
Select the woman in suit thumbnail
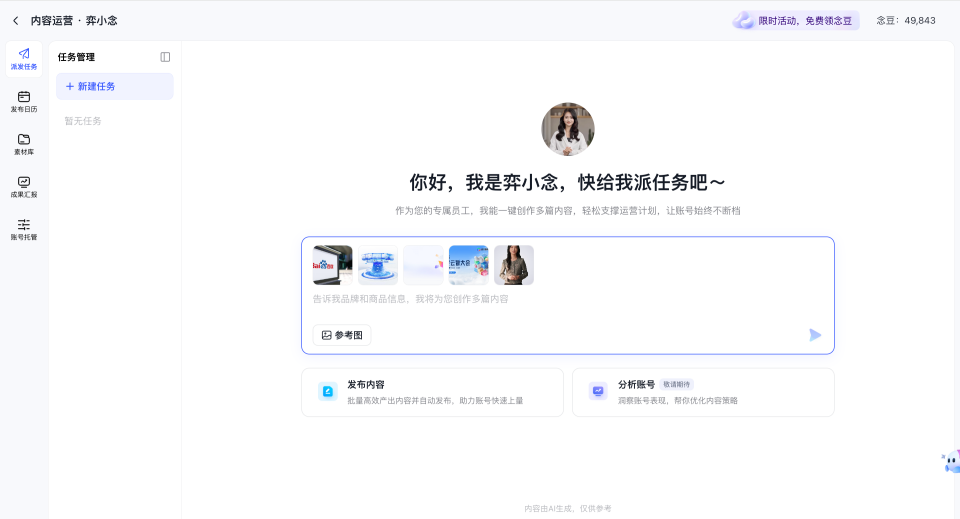point(514,265)
